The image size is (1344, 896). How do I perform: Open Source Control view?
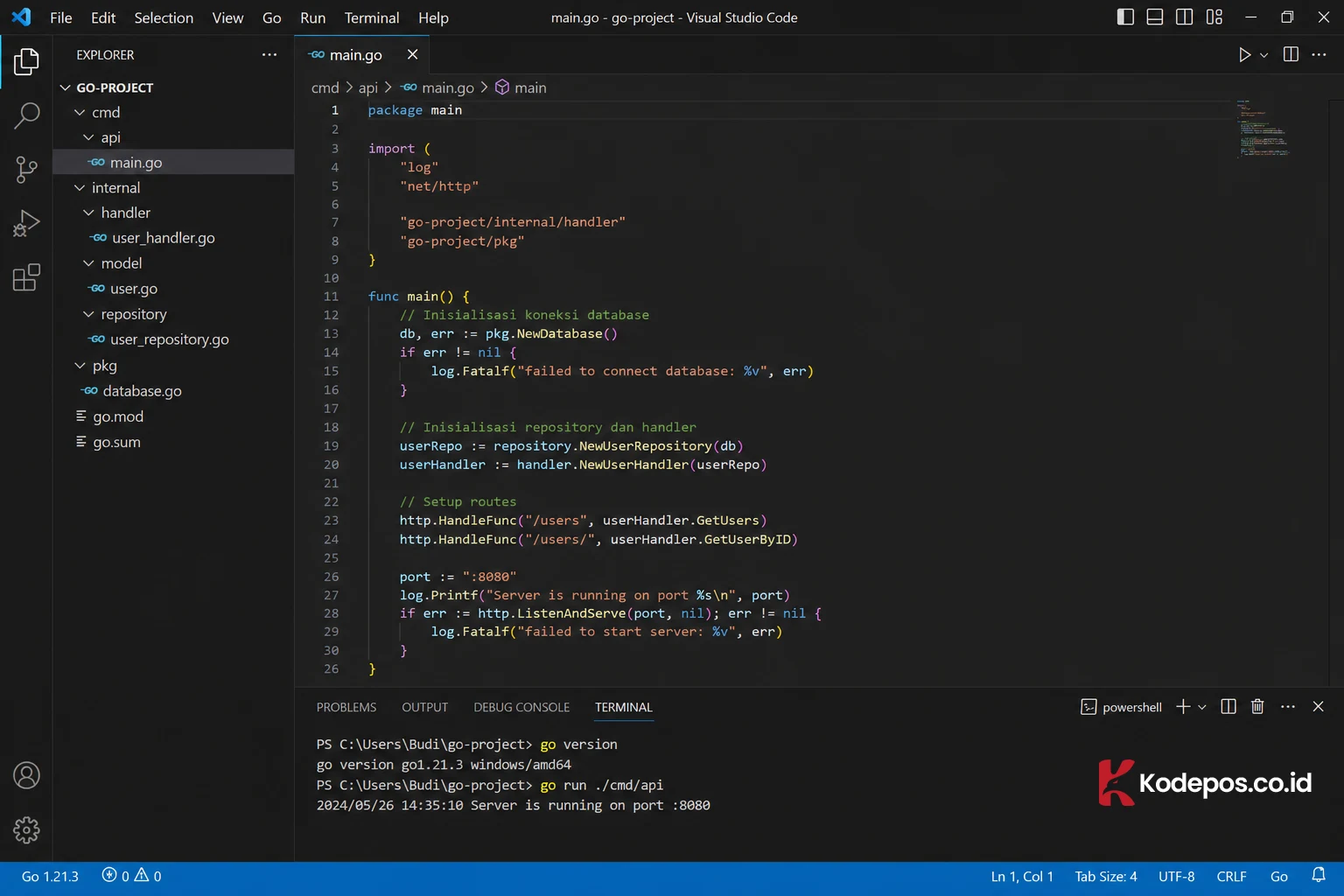point(26,170)
